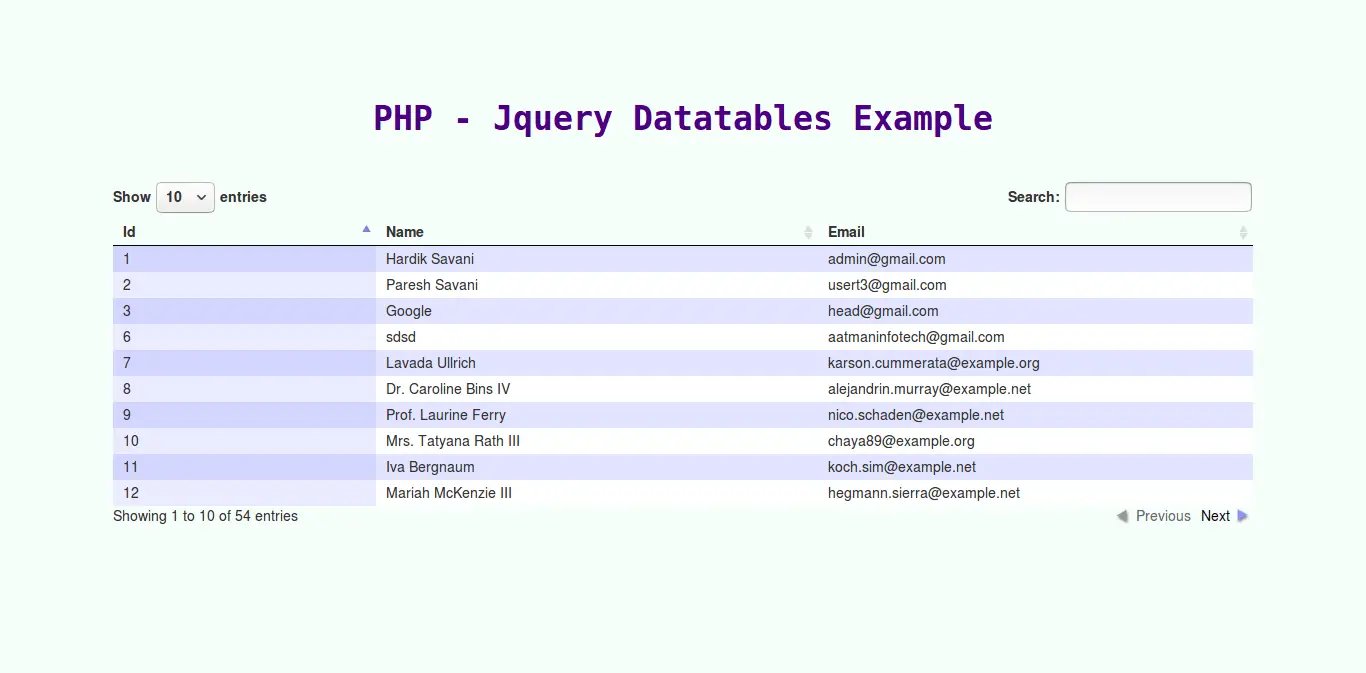This screenshot has width=1366, height=673.
Task: Click into the Search input field
Action: [1157, 197]
